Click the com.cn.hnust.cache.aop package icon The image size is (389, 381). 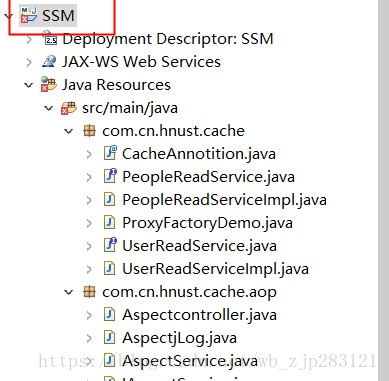click(x=89, y=292)
